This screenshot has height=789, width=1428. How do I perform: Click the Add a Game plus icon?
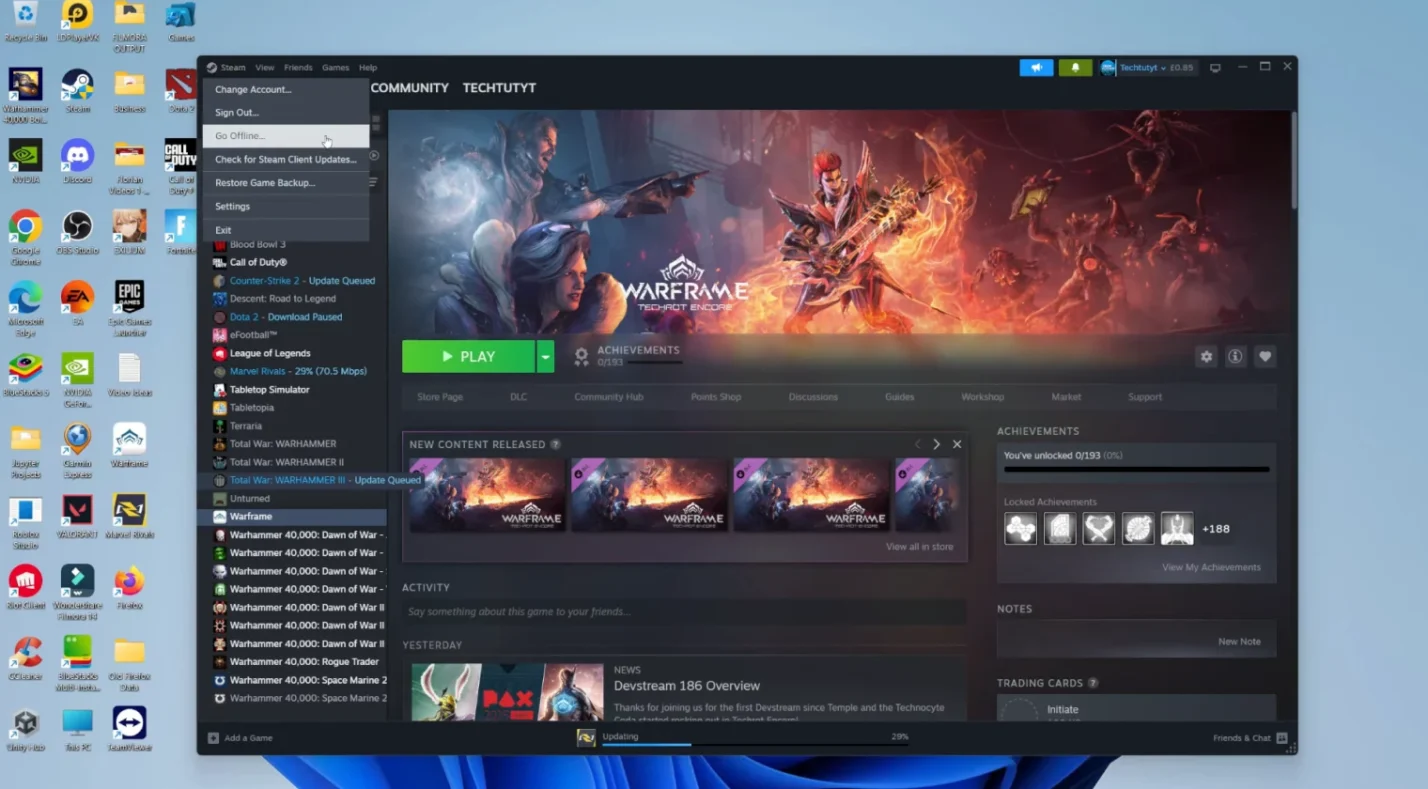213,738
